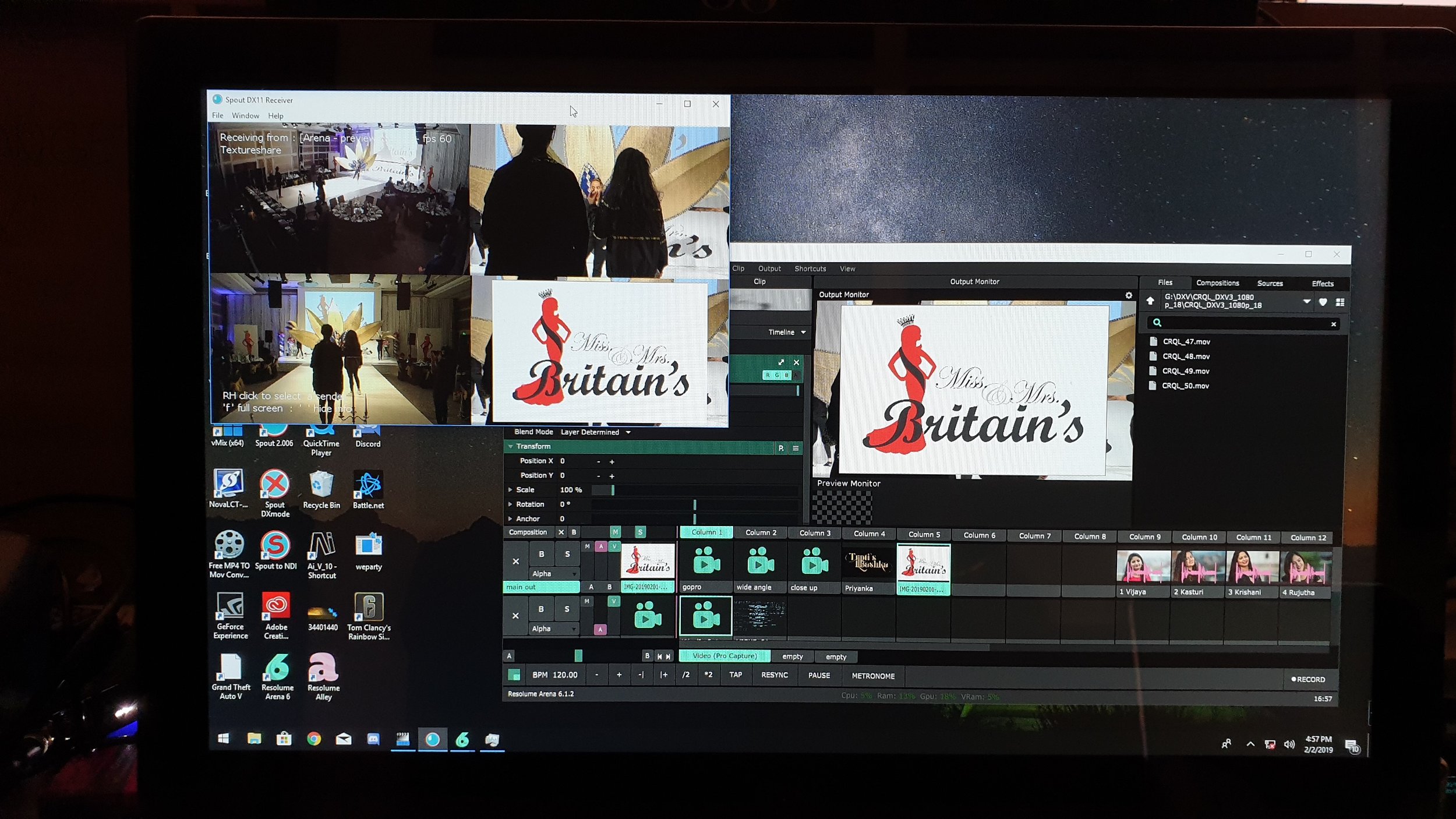Viewport: 1456px width, 819px height.
Task: Clear the file search with the x
Action: [1334, 324]
